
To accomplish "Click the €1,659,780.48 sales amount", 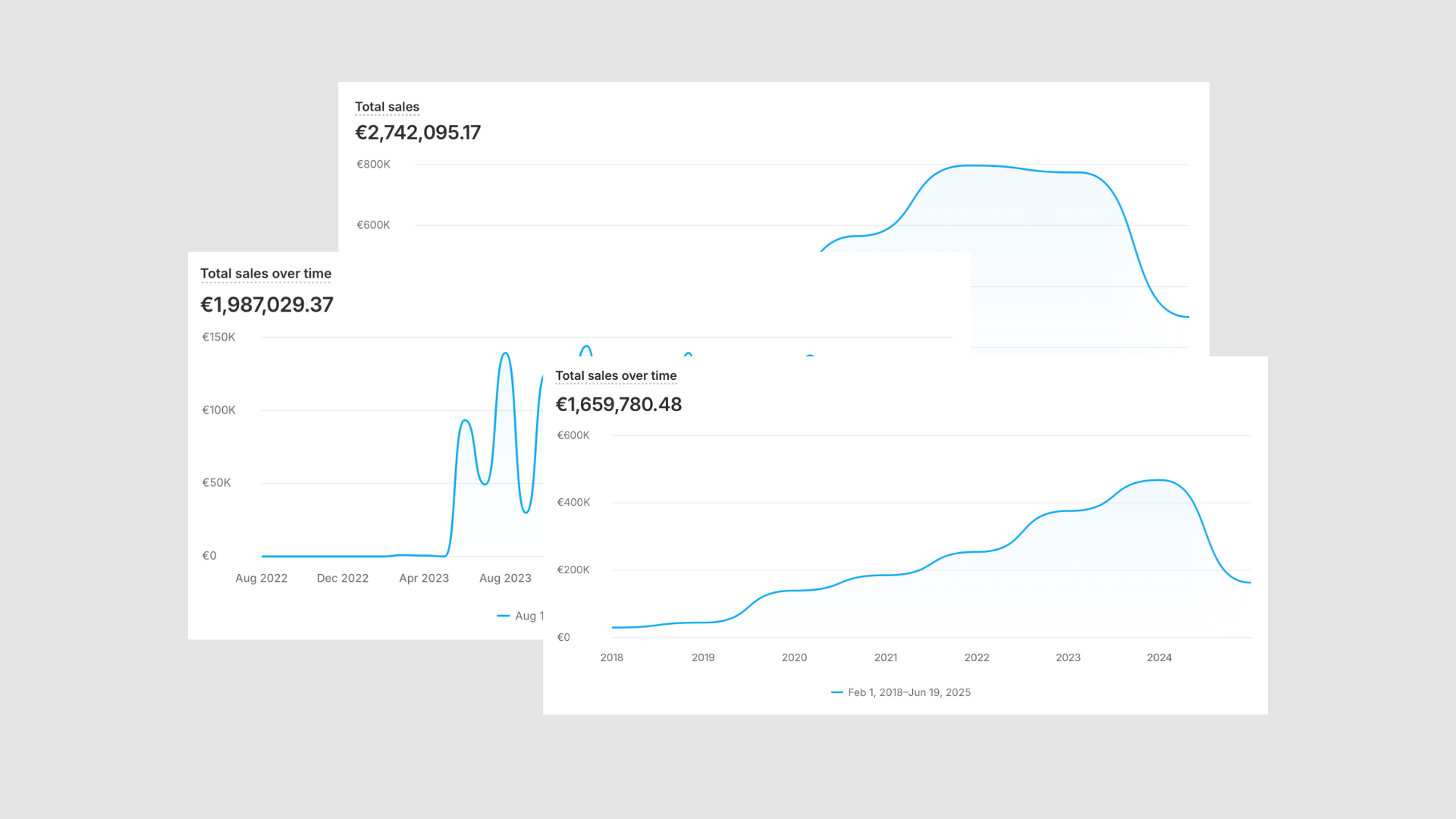I will click(619, 404).
